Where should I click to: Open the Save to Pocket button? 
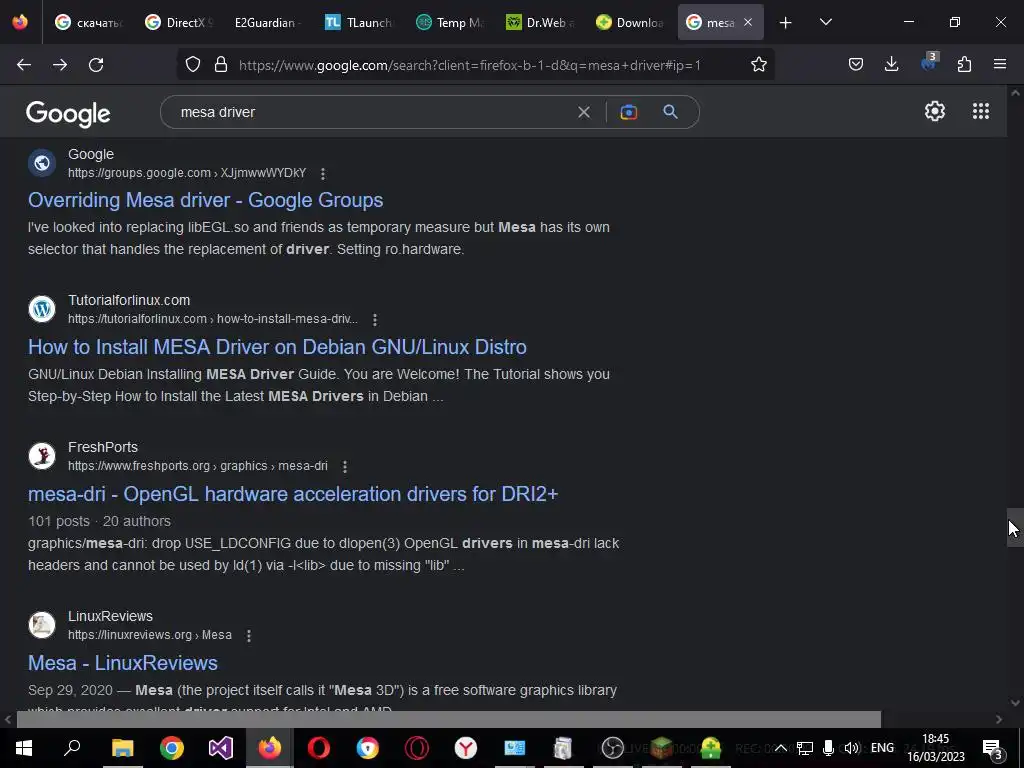coord(856,64)
